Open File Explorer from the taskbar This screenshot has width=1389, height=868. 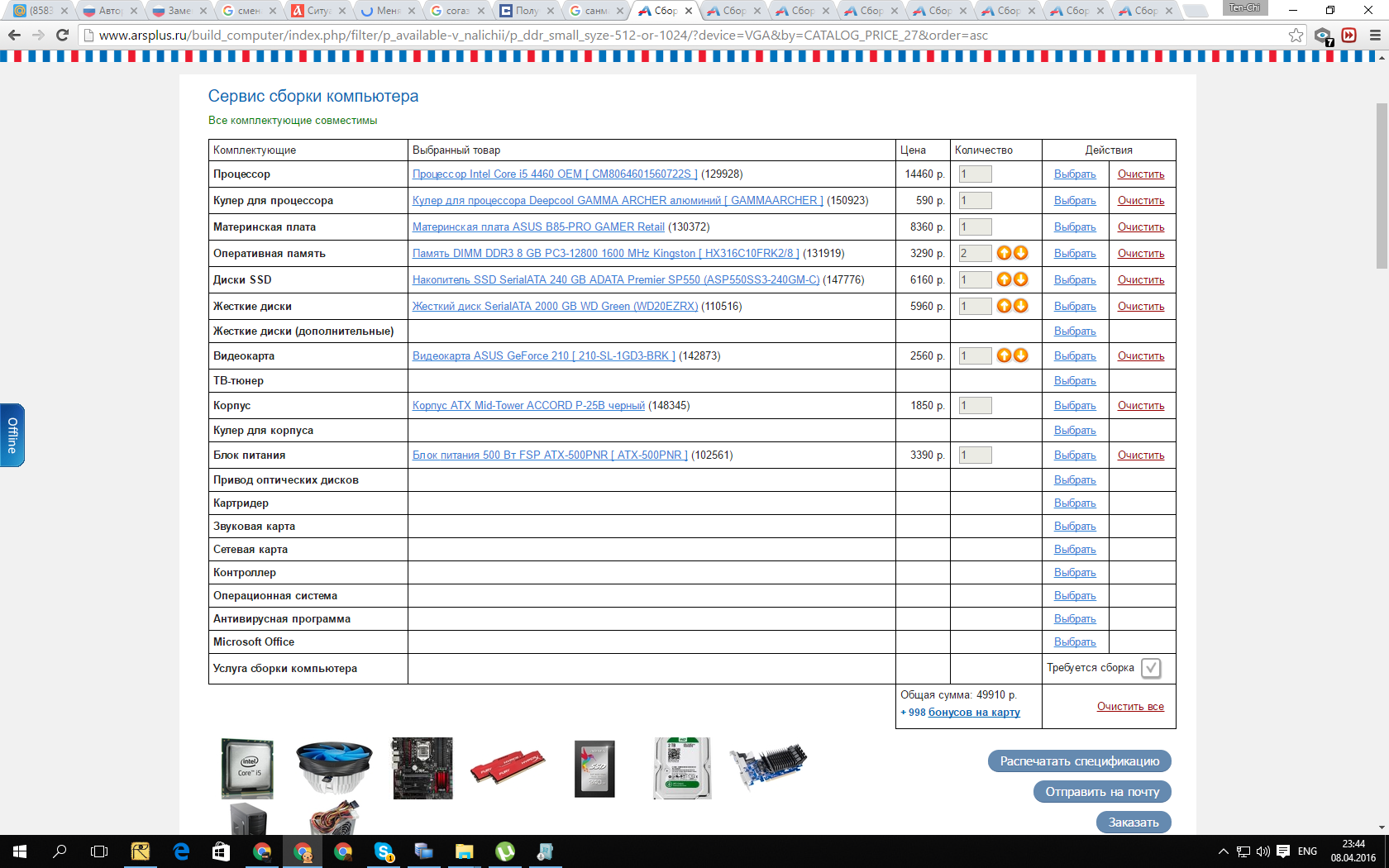(464, 851)
